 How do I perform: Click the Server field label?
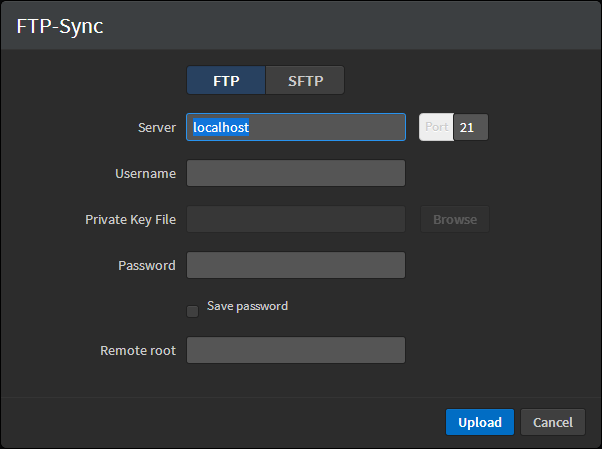tap(157, 128)
